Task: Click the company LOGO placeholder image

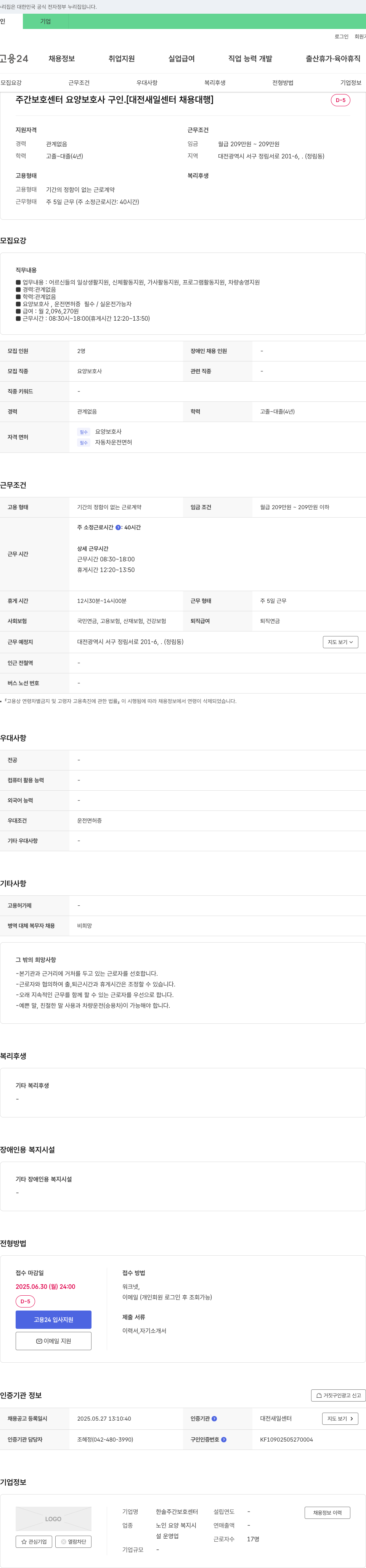Action: (x=54, y=1519)
